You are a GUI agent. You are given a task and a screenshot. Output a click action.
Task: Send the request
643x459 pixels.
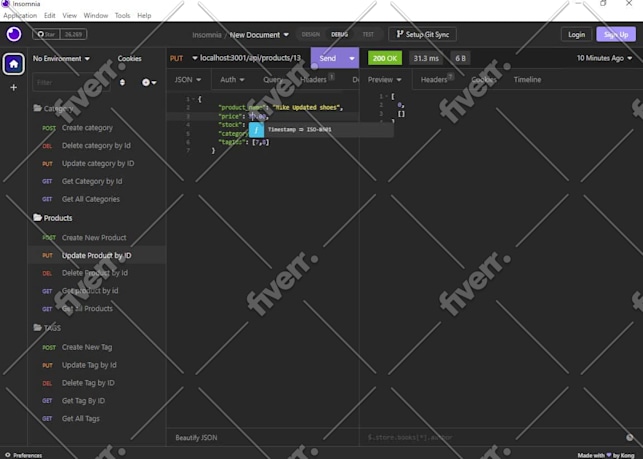328,58
